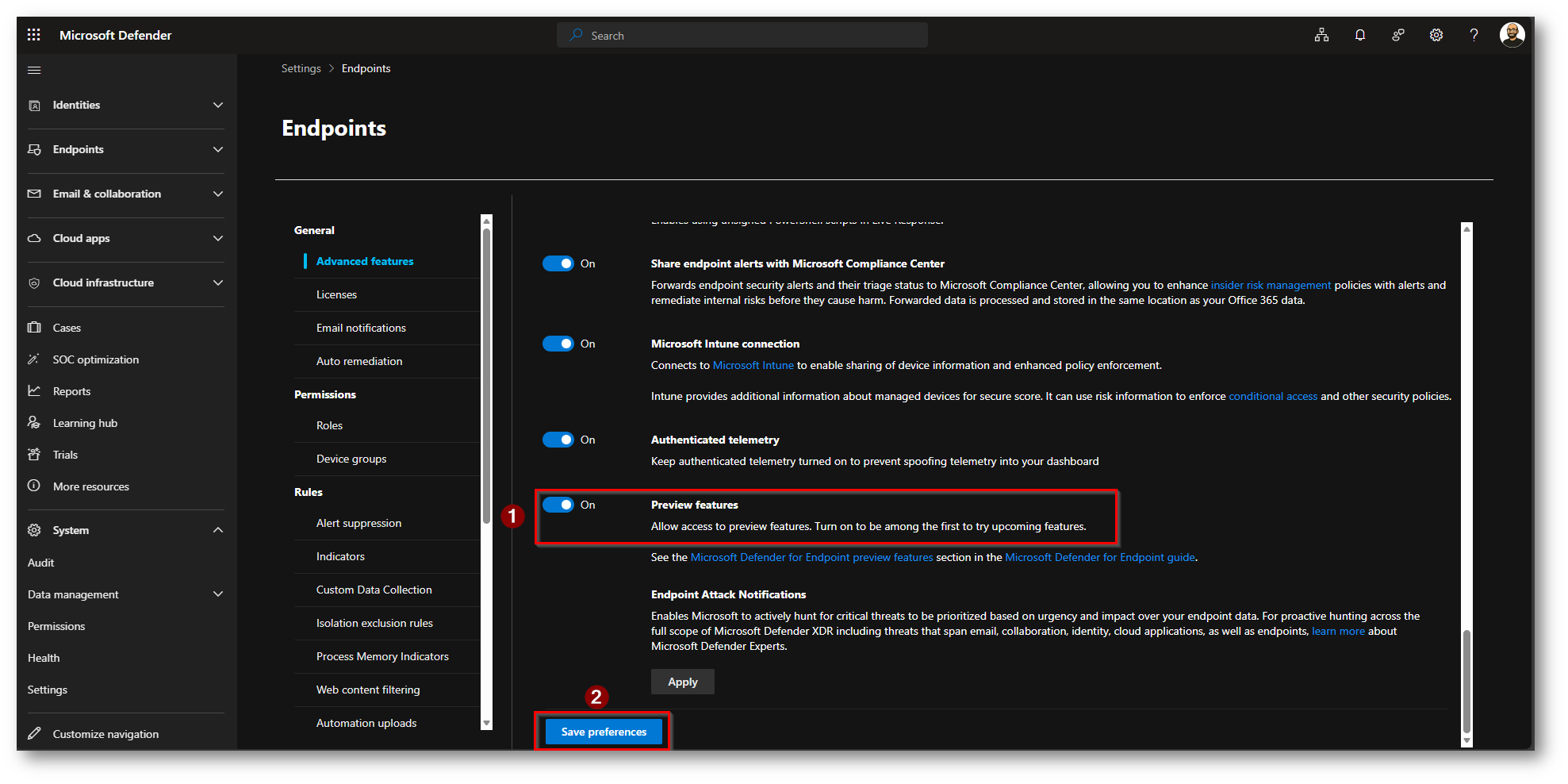Open Defender for Endpoint preview features link
Screen dimensions: 1568x784
pos(812,557)
